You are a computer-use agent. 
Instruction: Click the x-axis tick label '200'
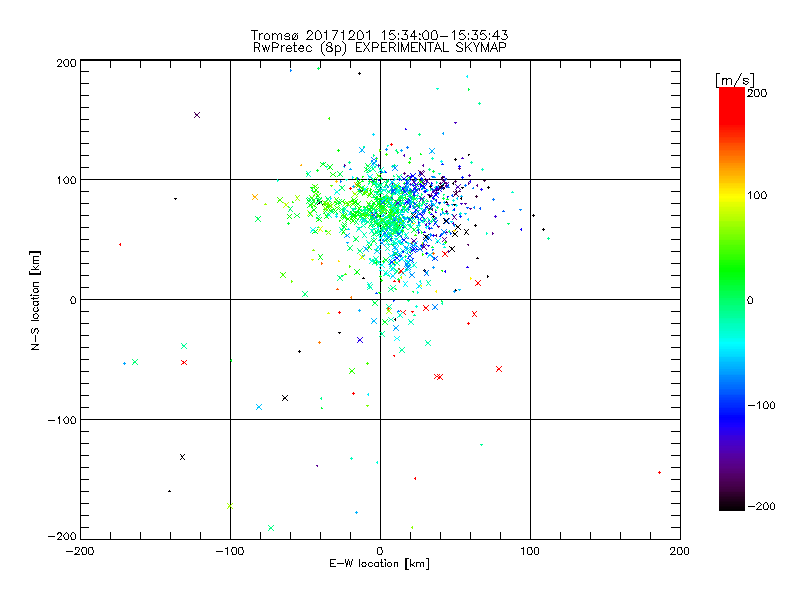(x=680, y=552)
